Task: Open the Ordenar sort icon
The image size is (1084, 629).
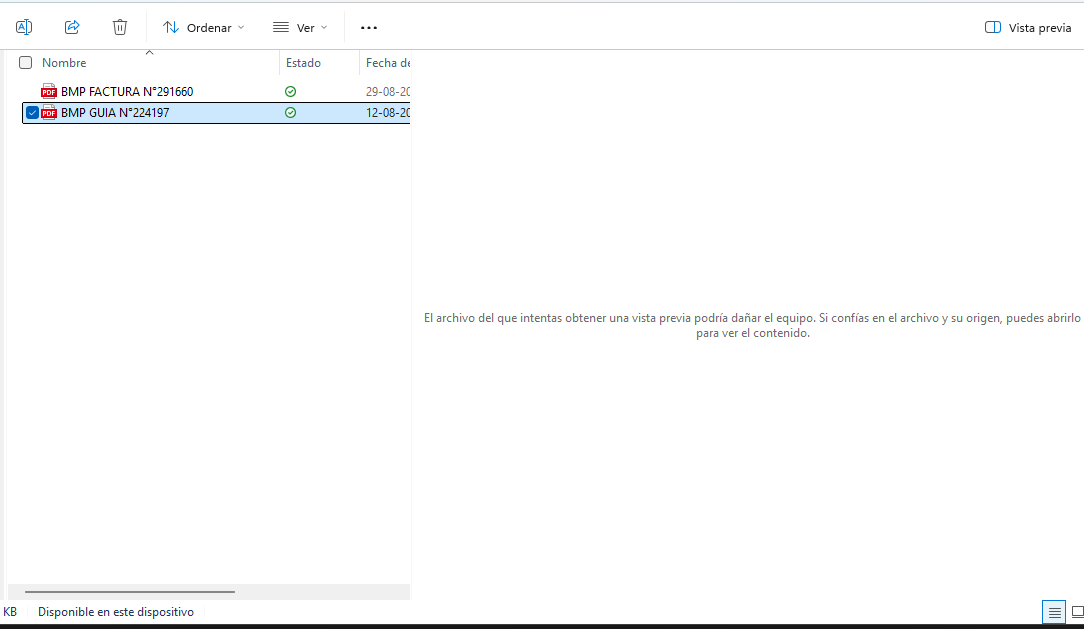Action: click(x=170, y=27)
